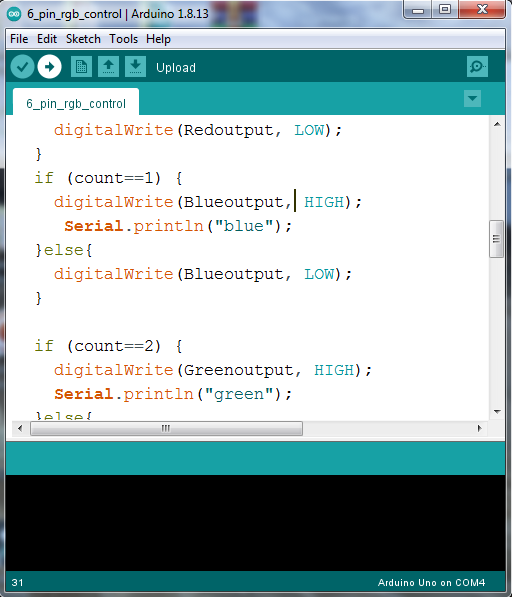The width and height of the screenshot is (512, 597).
Task: Expand the tab options dropdown arrow
Action: point(472,99)
